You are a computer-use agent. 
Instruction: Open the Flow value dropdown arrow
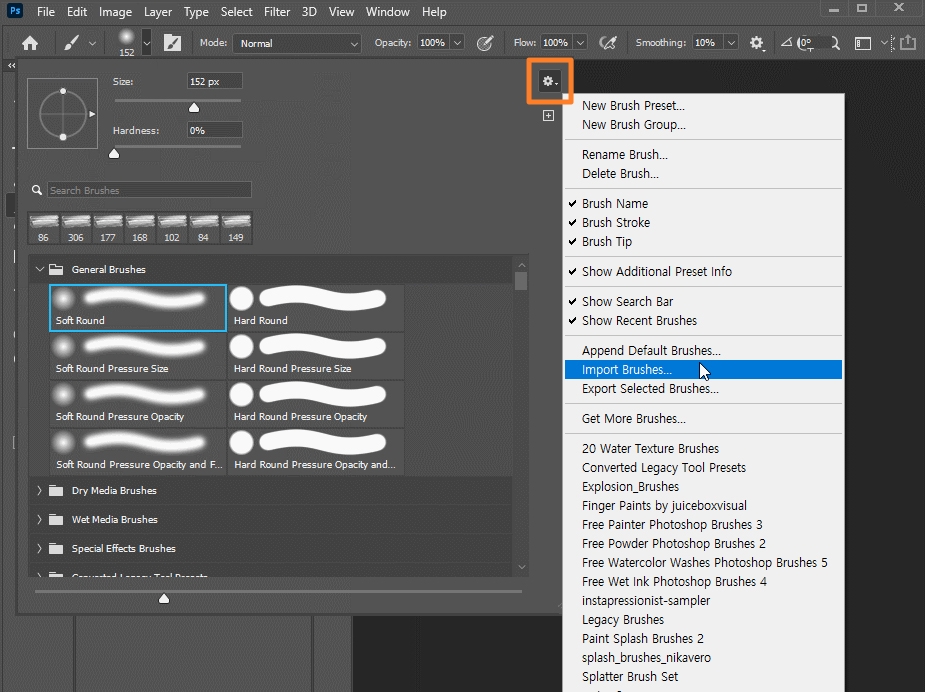(580, 43)
